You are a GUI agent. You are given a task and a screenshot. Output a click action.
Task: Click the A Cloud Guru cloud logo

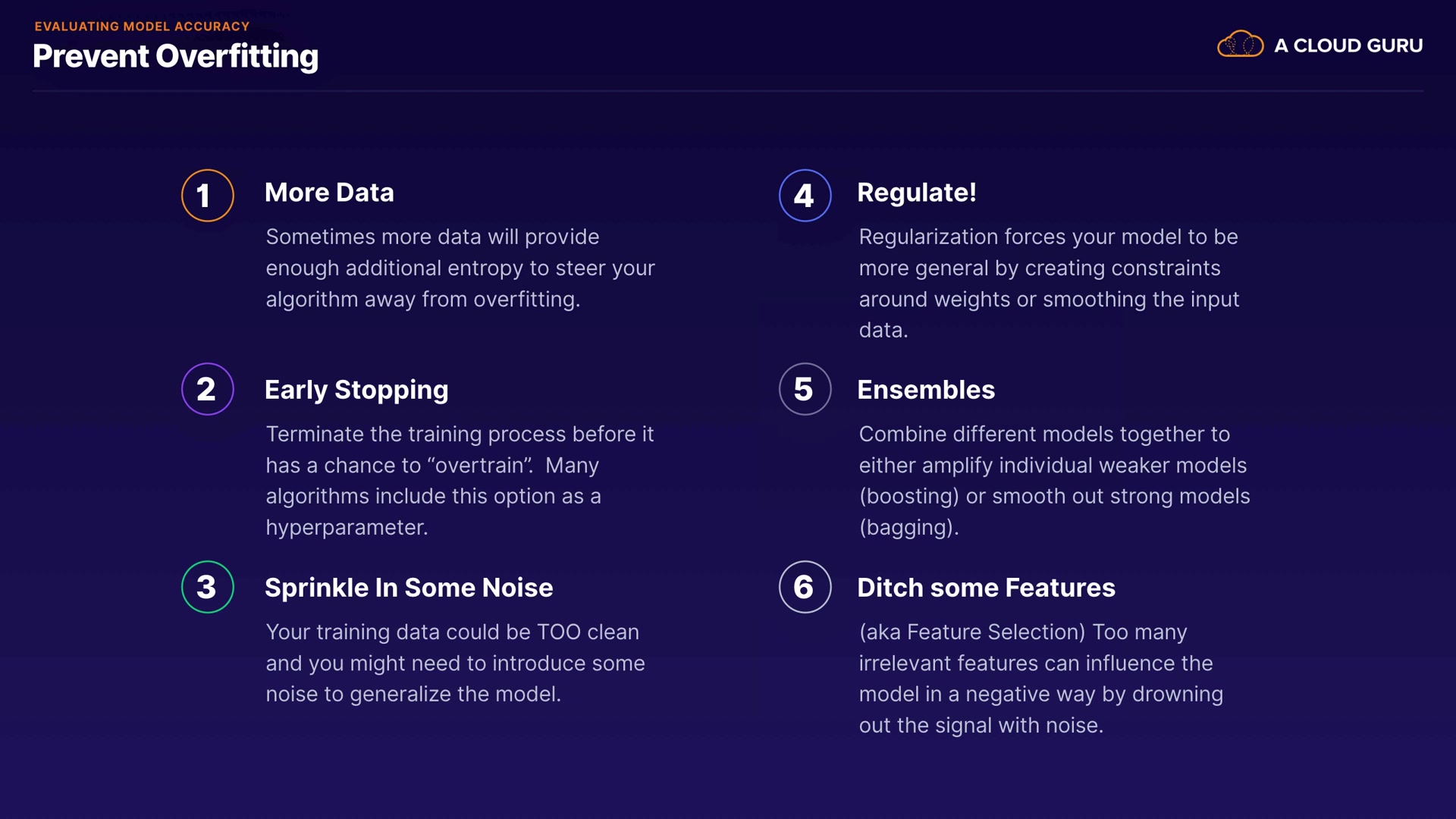(1240, 45)
